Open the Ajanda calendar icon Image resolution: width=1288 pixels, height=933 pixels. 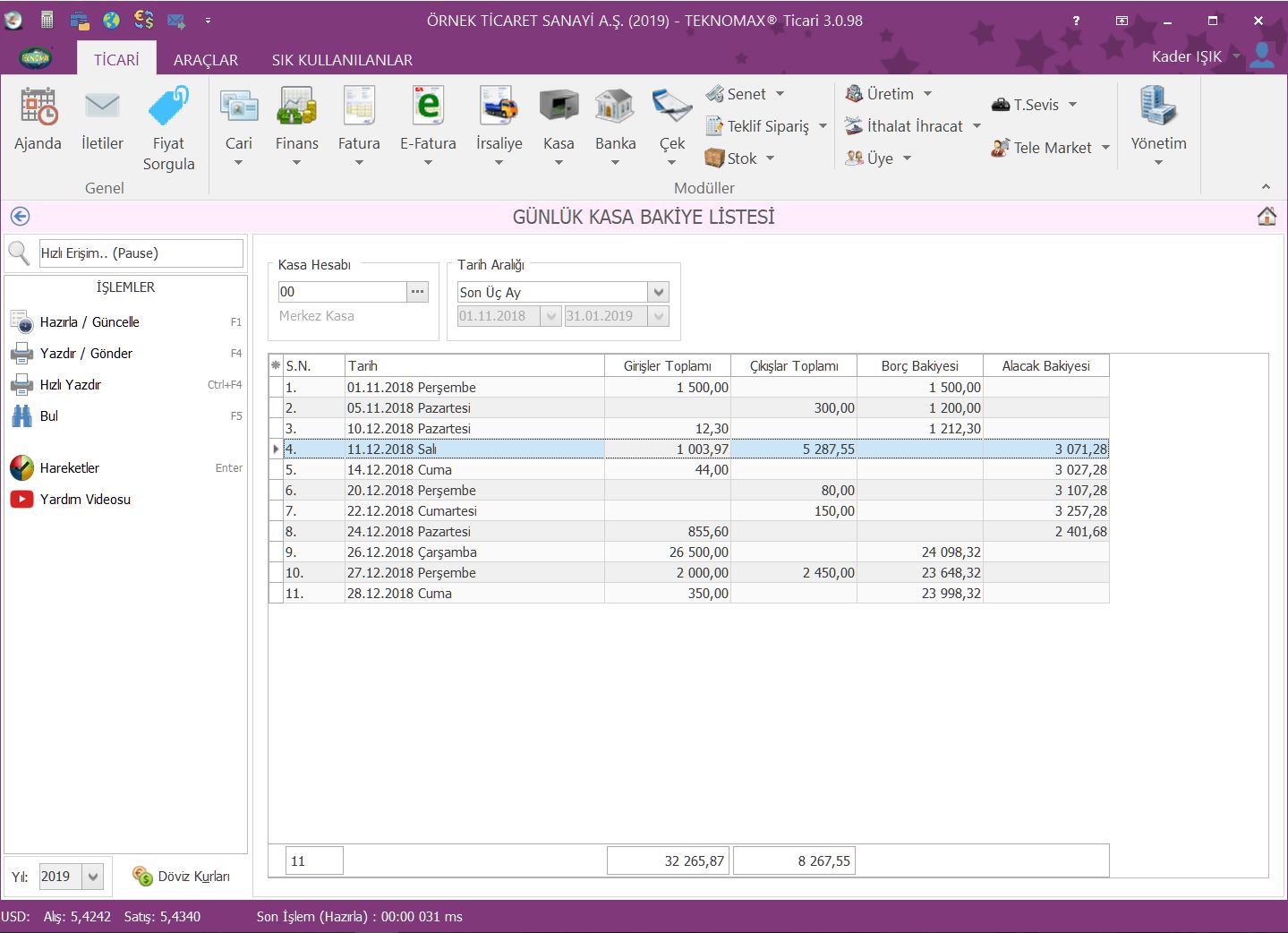pyautogui.click(x=38, y=107)
